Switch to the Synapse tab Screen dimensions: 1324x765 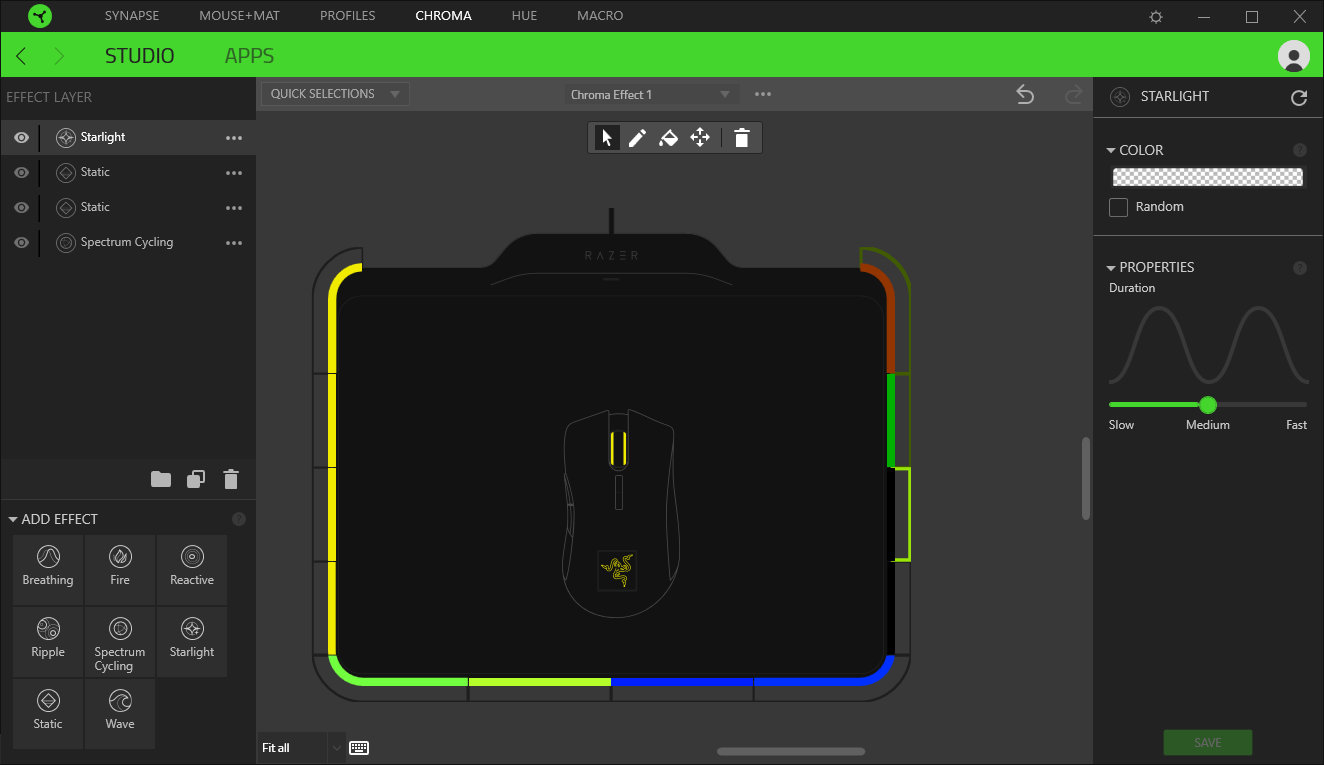(x=132, y=16)
